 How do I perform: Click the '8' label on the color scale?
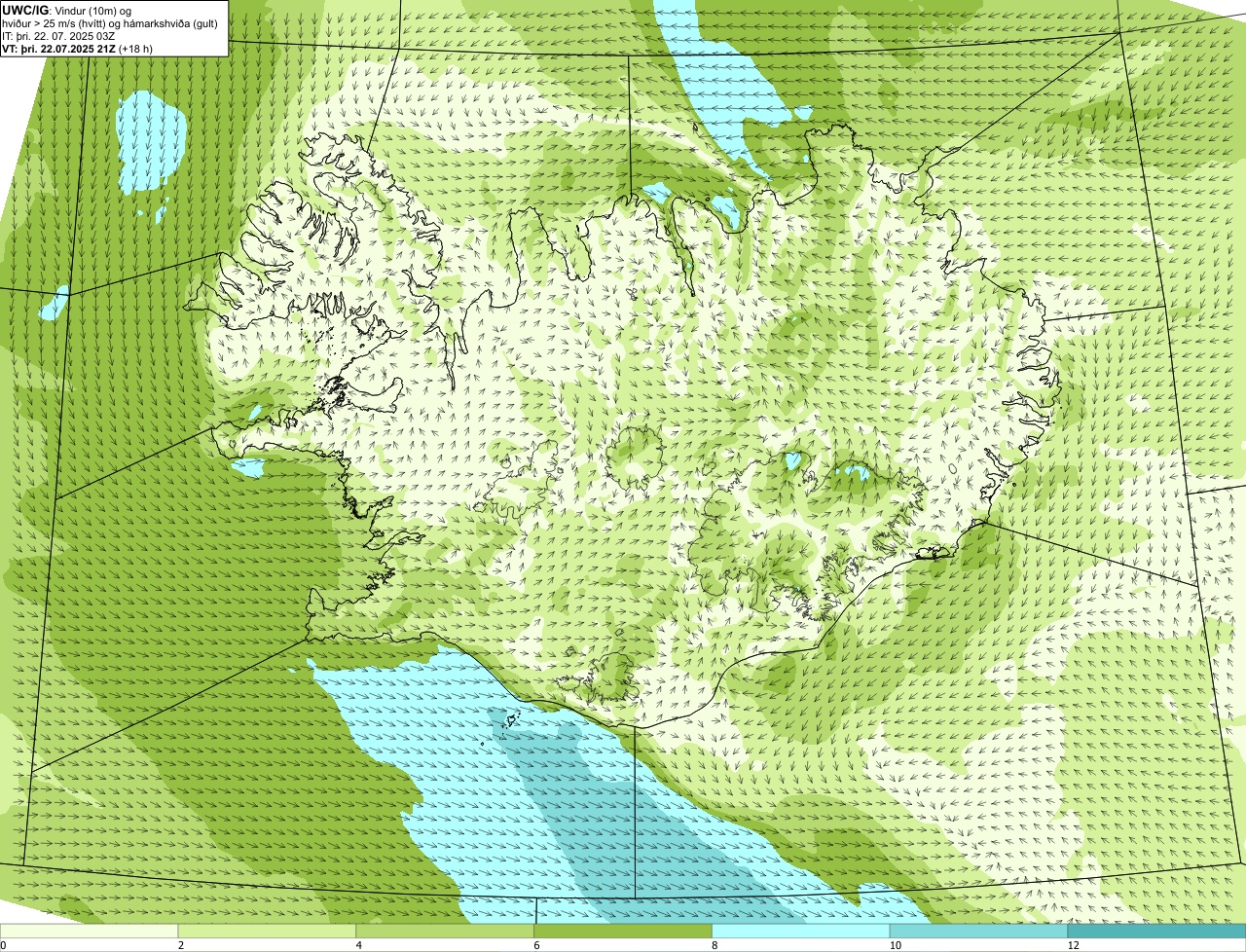click(715, 945)
